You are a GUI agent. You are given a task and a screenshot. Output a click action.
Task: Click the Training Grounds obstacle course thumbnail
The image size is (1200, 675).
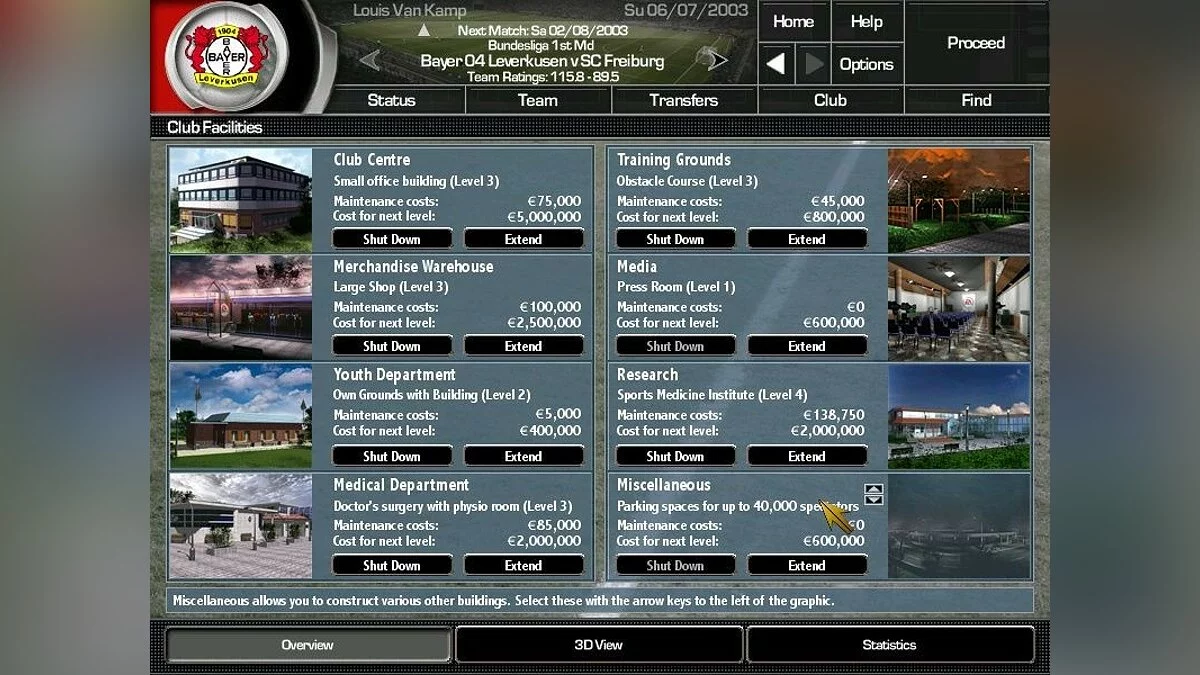coord(959,200)
